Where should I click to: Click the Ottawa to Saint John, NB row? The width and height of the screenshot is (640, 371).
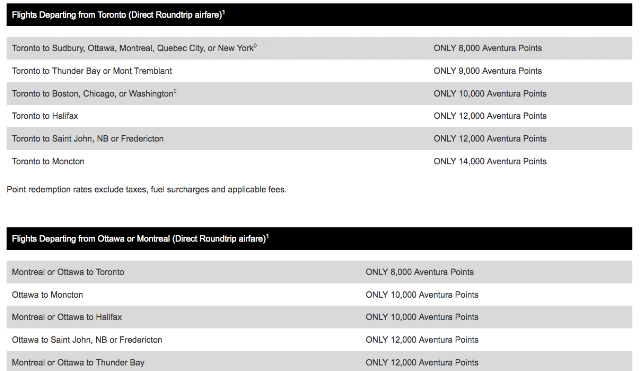point(319,340)
